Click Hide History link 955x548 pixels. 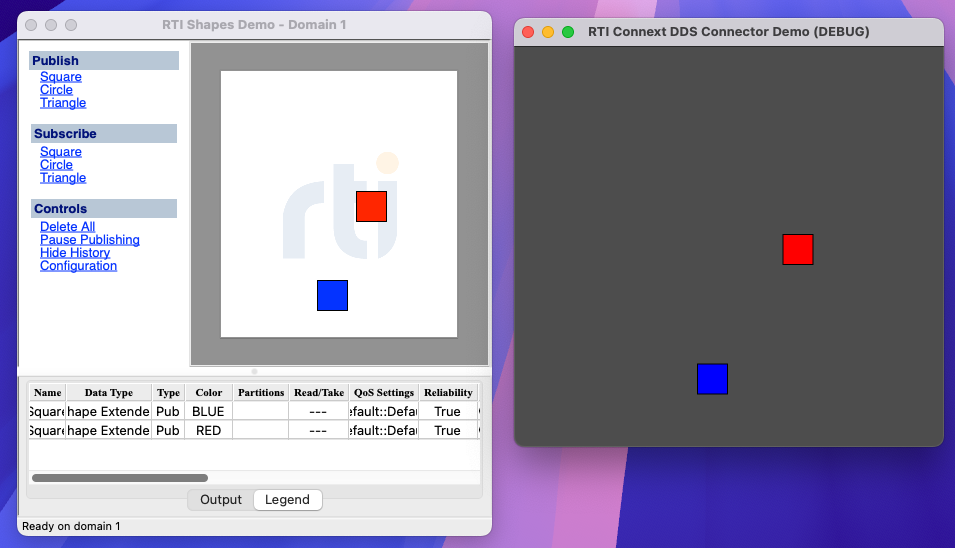pyautogui.click(x=75, y=253)
